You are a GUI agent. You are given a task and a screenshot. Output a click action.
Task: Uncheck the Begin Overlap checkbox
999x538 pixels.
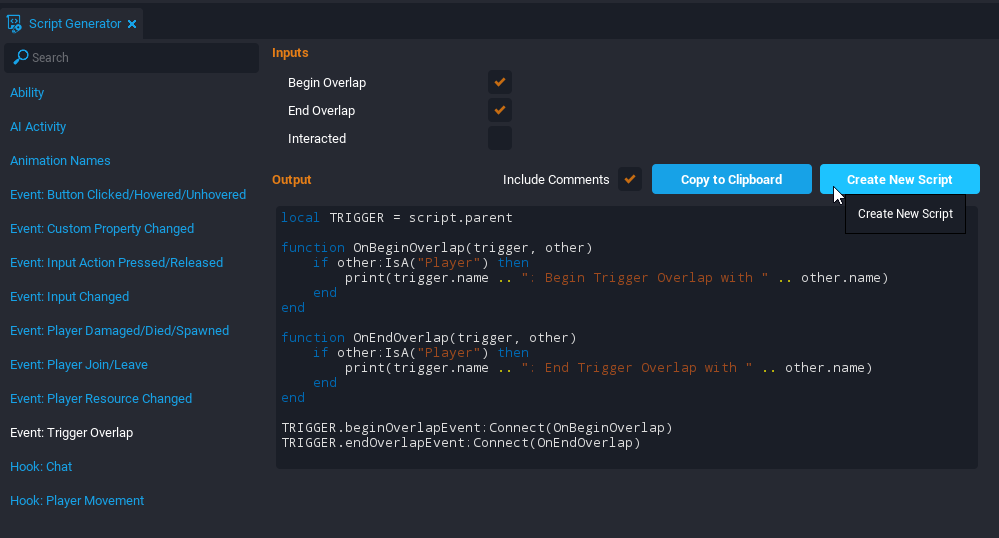[500, 82]
